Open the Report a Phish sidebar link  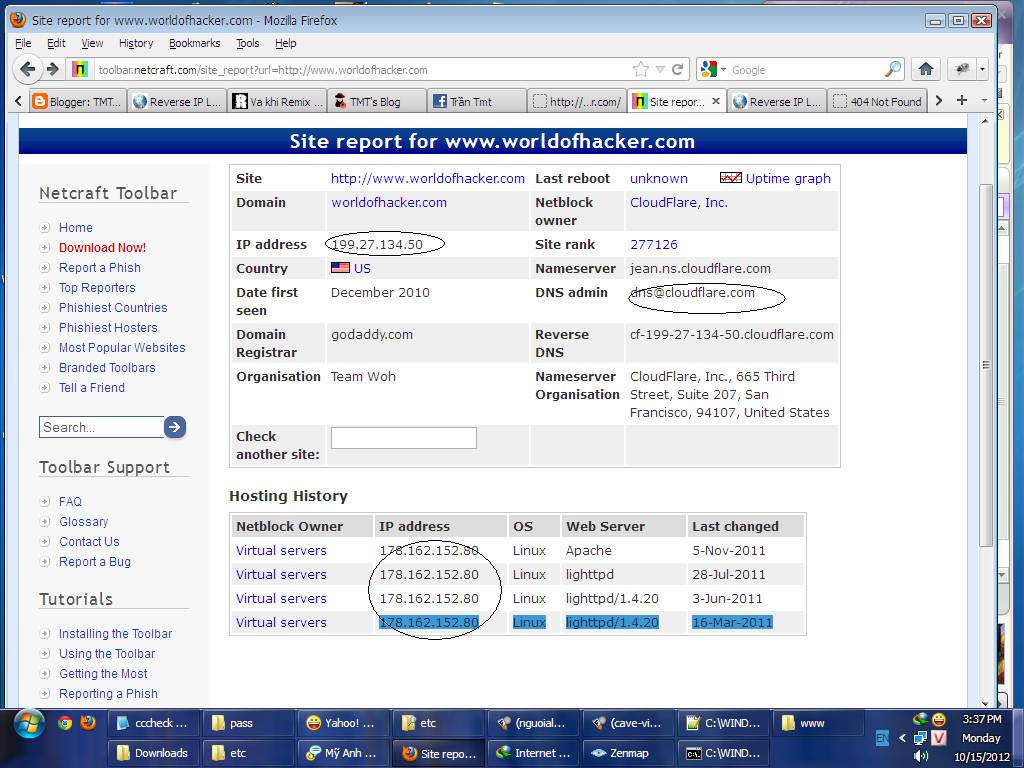(x=100, y=268)
